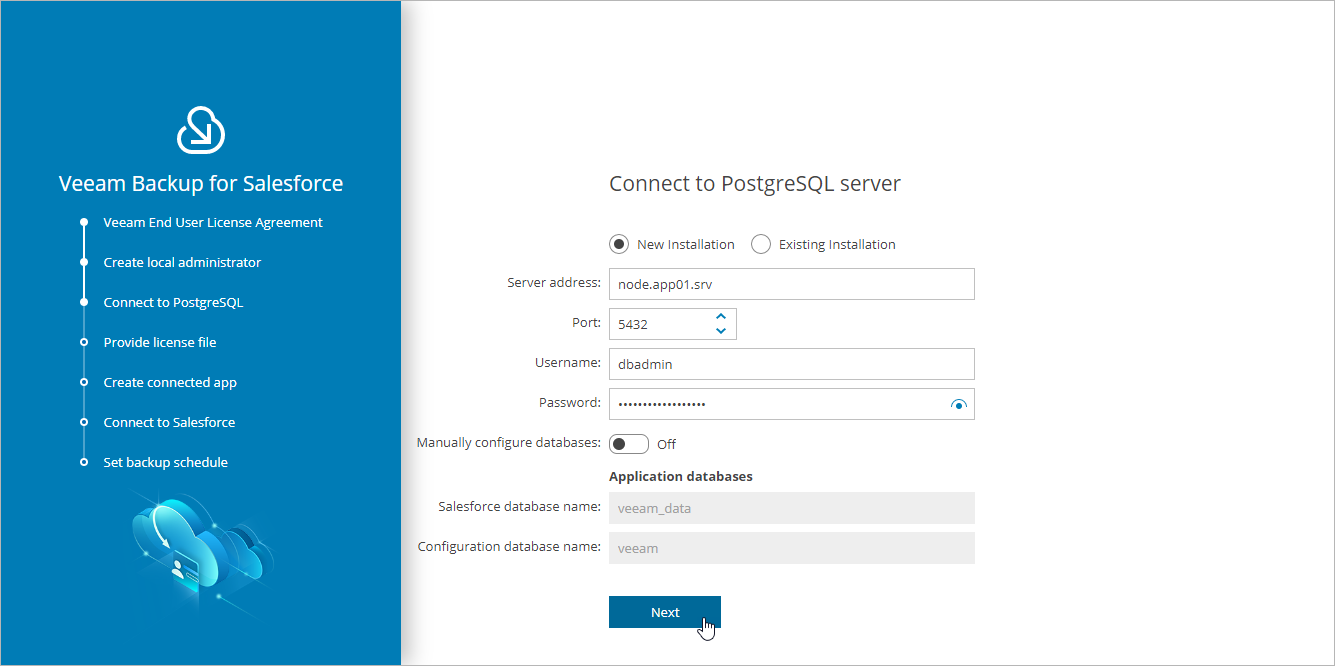Select the Existing Installation radio button
The height and width of the screenshot is (666, 1335).
tap(761, 244)
